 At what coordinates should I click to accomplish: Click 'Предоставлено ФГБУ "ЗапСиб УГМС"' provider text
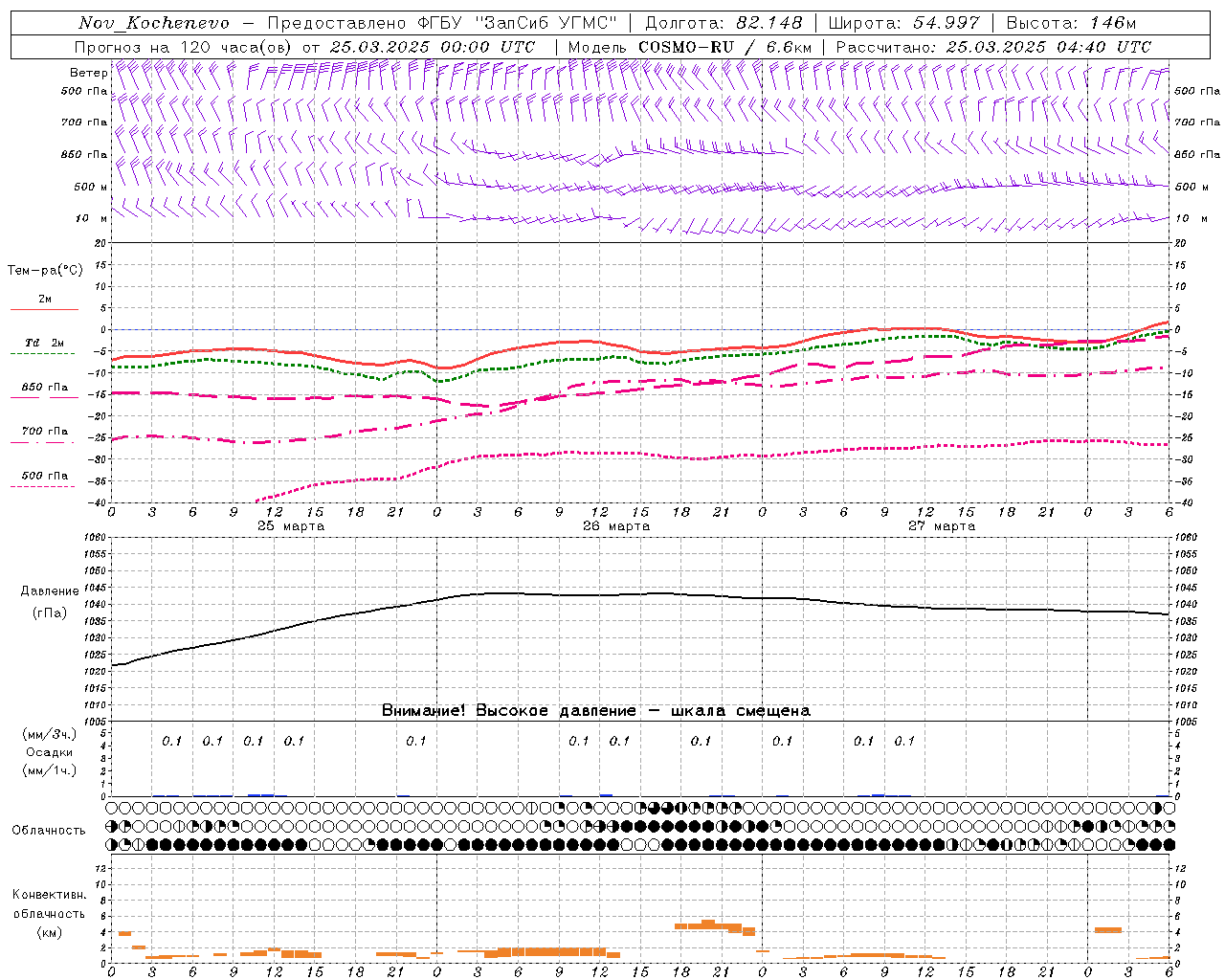[442, 23]
